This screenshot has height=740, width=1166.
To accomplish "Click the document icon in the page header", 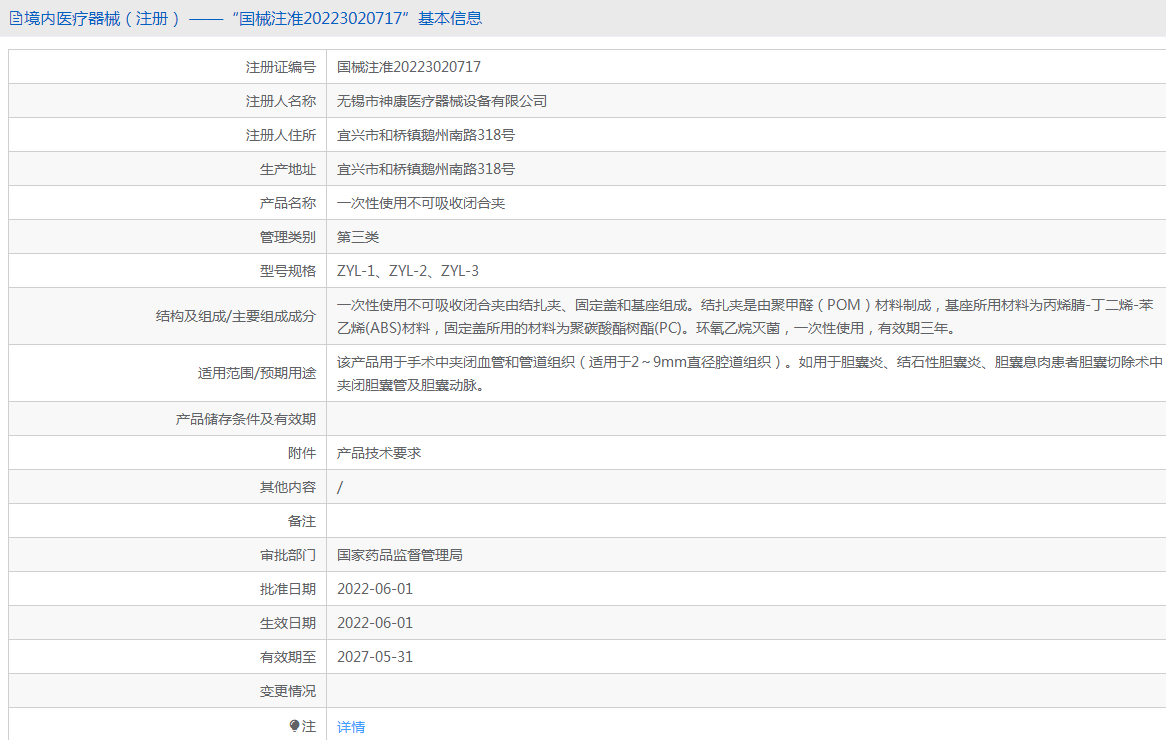I will tap(16, 19).
